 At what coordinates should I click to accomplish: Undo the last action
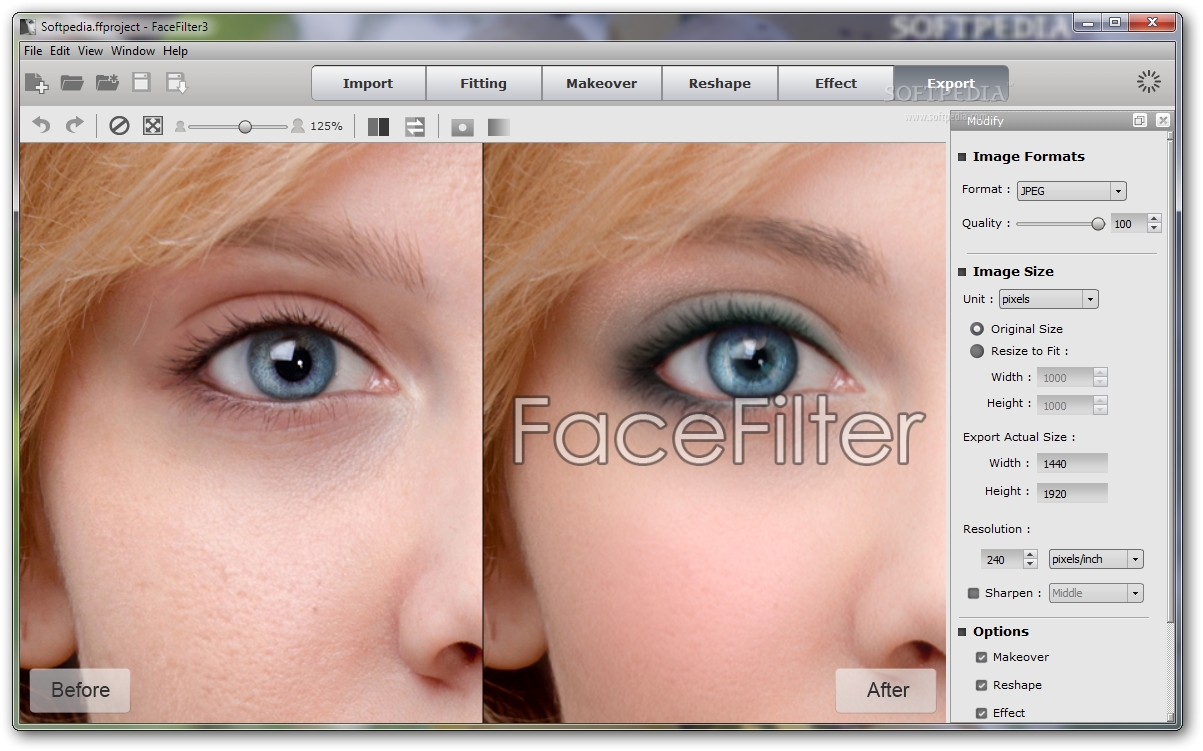pos(41,126)
